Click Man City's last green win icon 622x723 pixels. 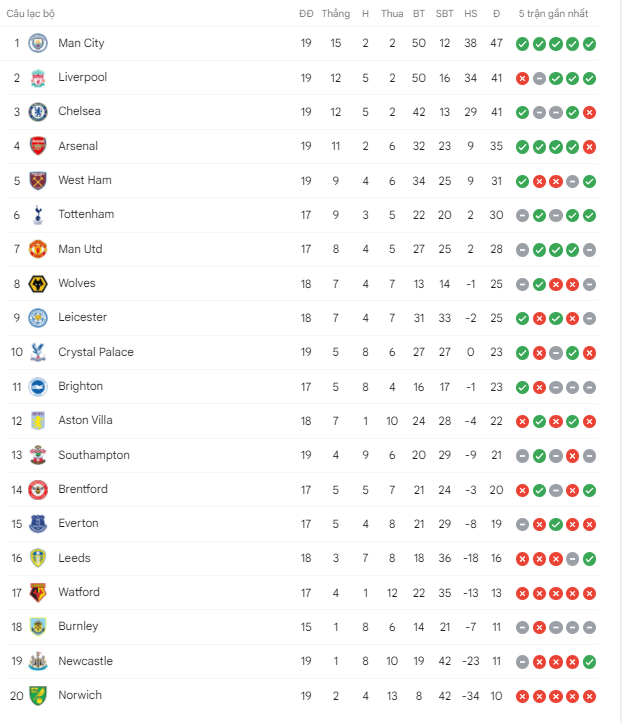coord(589,44)
